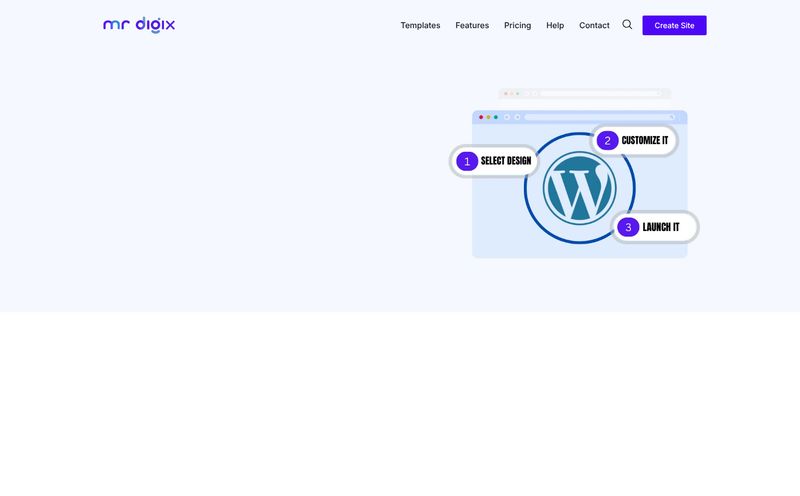
Task: Click the Select Design step badge
Action: (x=494, y=161)
